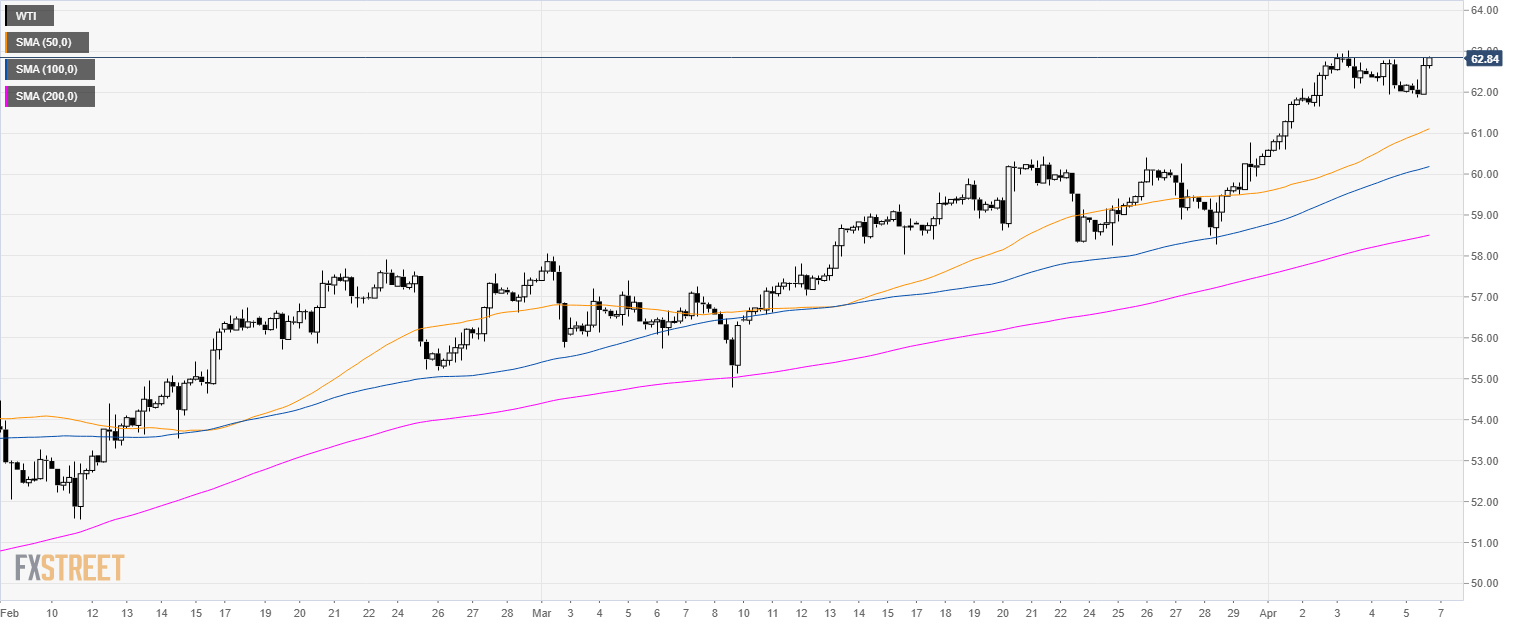Click the magenta SMA 200 line's right end
The width and height of the screenshot is (1534, 626).
click(x=1427, y=236)
